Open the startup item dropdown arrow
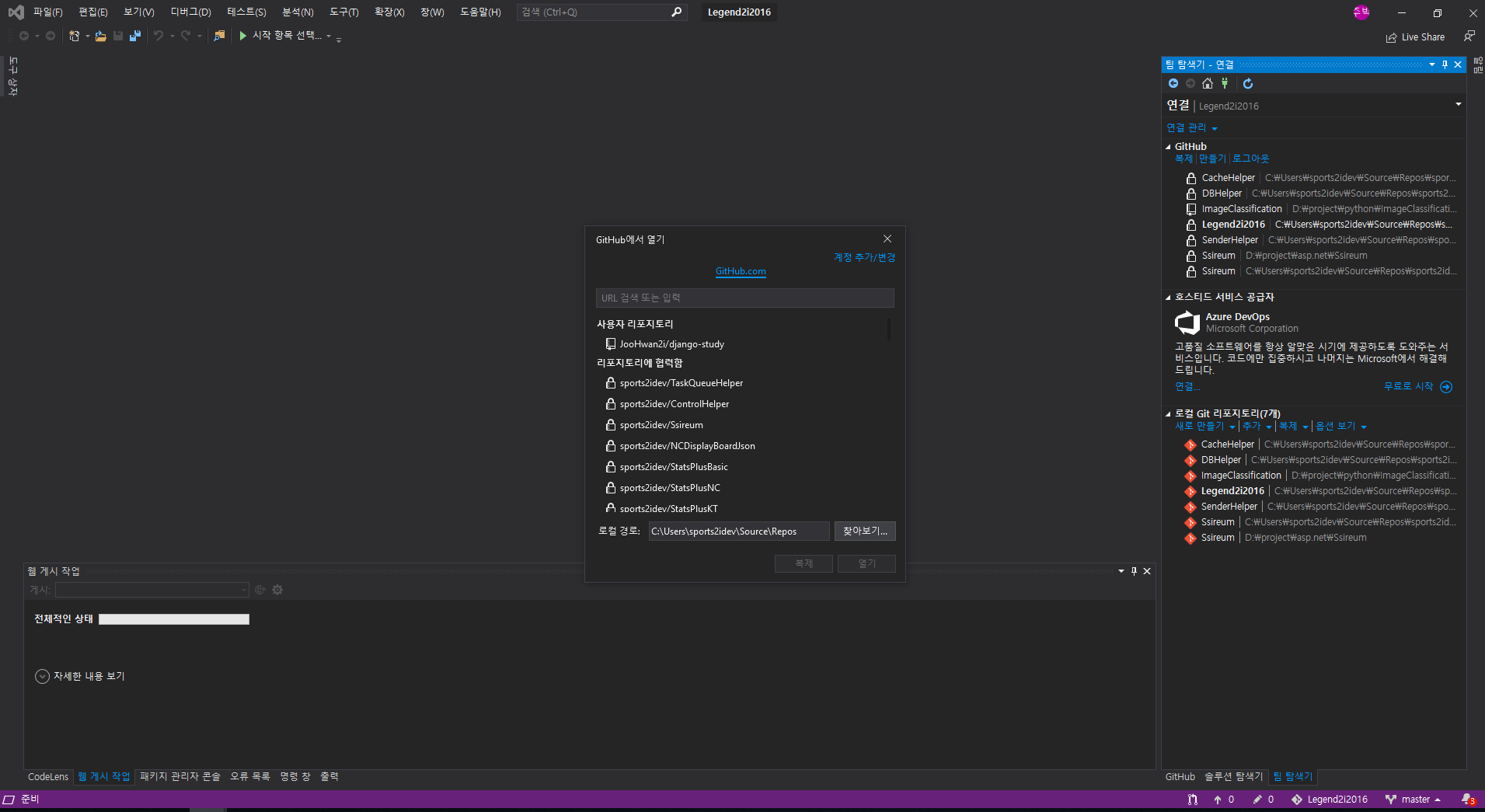Viewport: 1485px width, 812px height. point(329,36)
